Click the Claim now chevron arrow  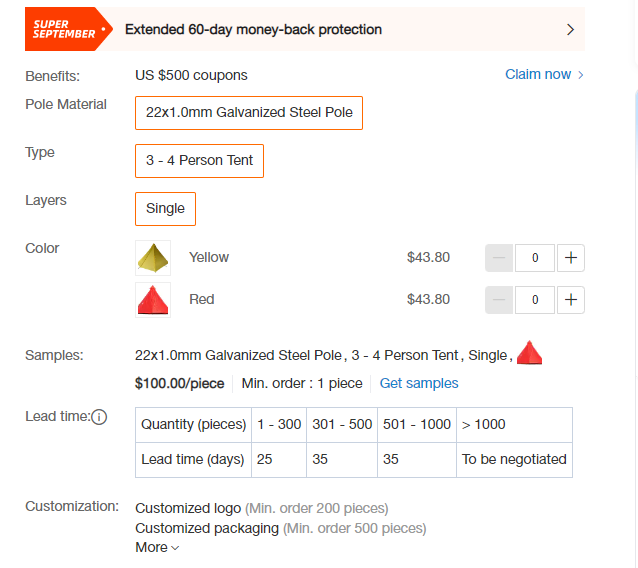pyautogui.click(x=581, y=75)
